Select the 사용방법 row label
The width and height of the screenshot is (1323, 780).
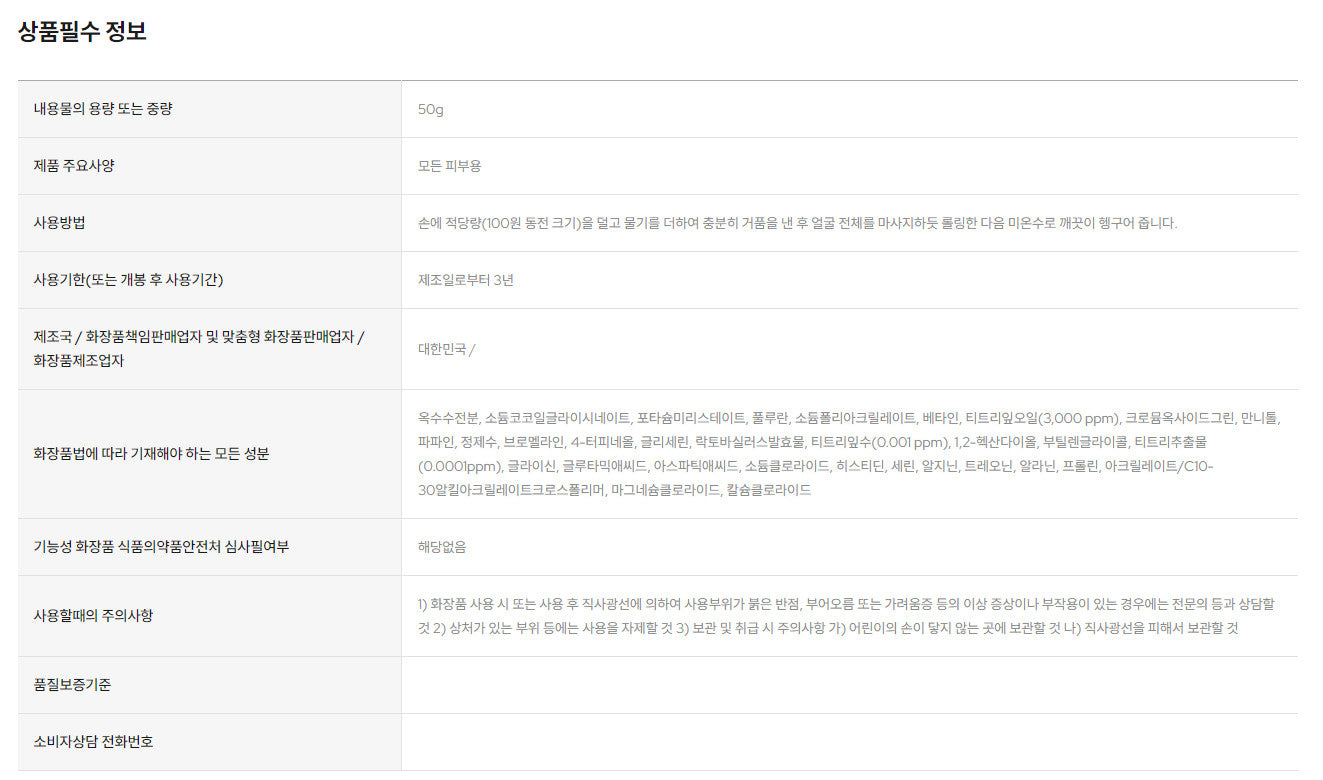tap(60, 223)
